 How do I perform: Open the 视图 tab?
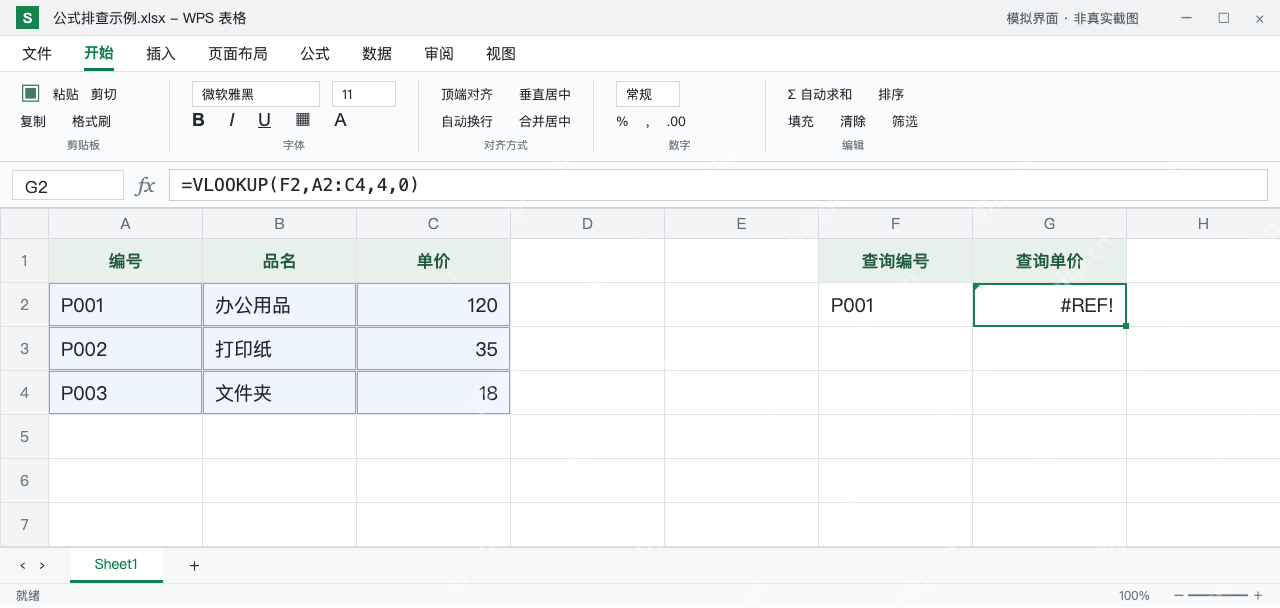501,54
